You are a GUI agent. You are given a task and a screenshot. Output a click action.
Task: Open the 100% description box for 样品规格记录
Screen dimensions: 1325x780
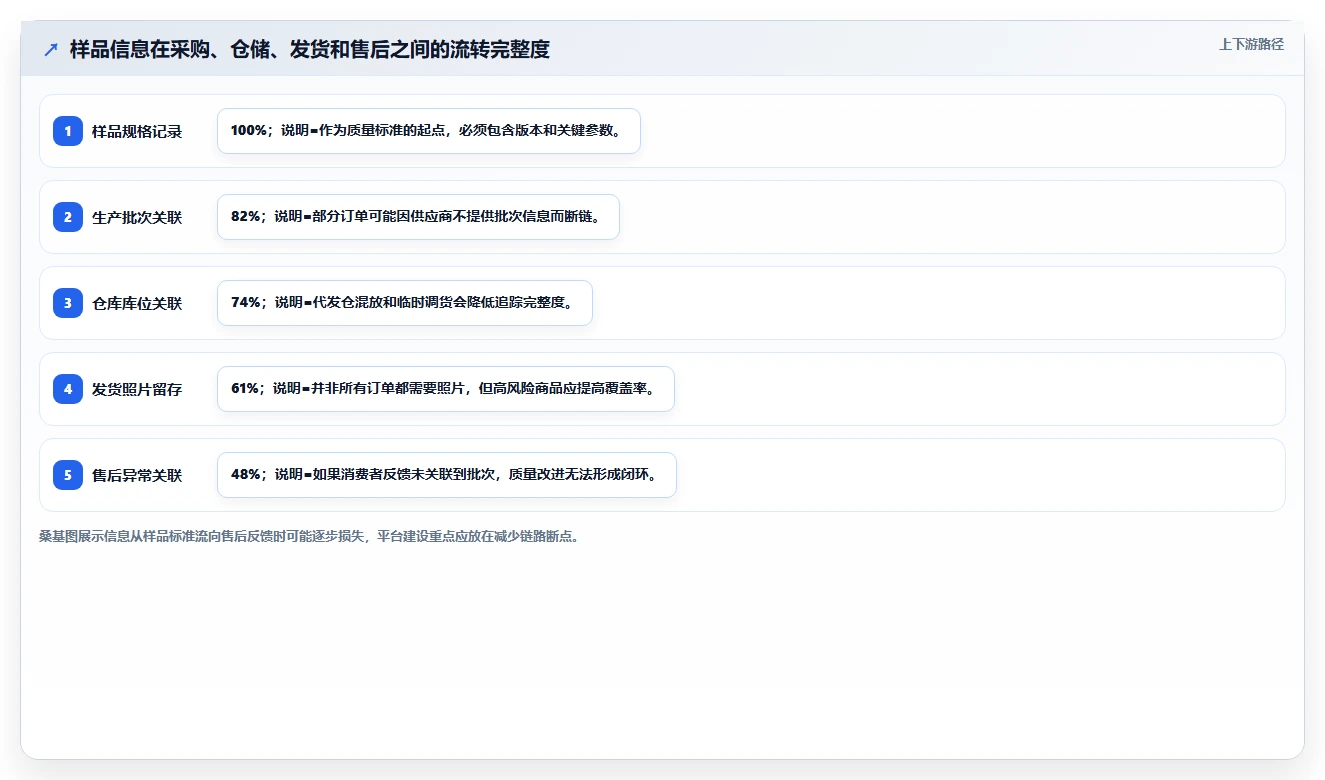coord(429,131)
